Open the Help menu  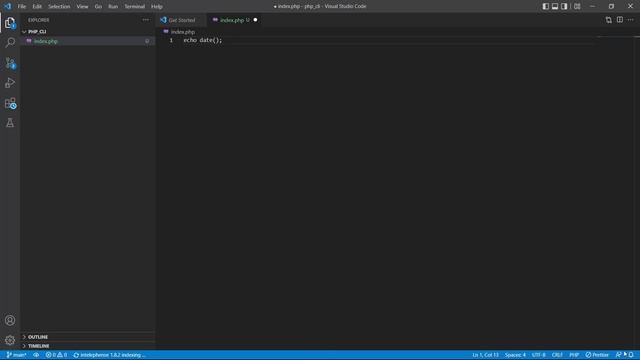pyautogui.click(x=157, y=6)
